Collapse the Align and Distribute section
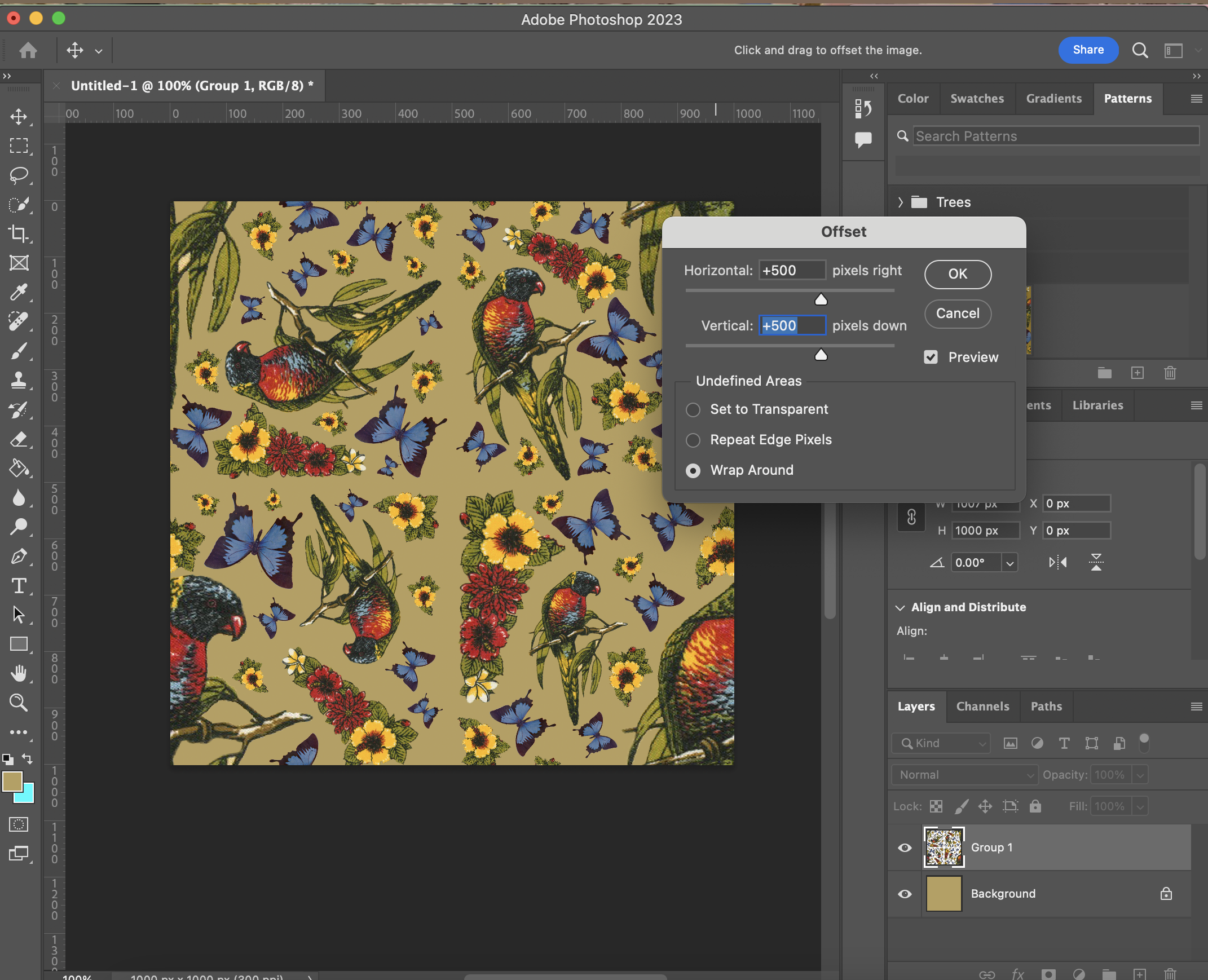This screenshot has height=980, width=1208. coord(900,608)
